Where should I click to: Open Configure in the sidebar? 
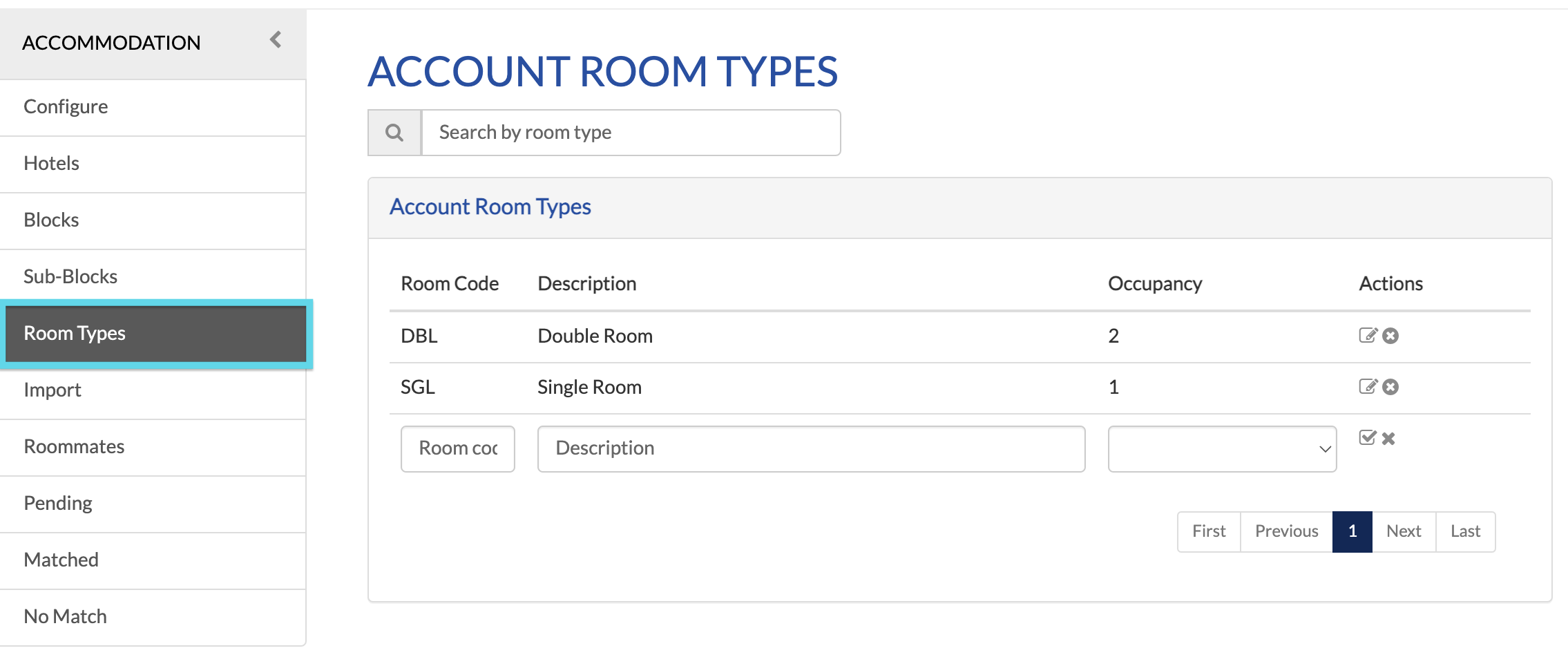(x=153, y=107)
